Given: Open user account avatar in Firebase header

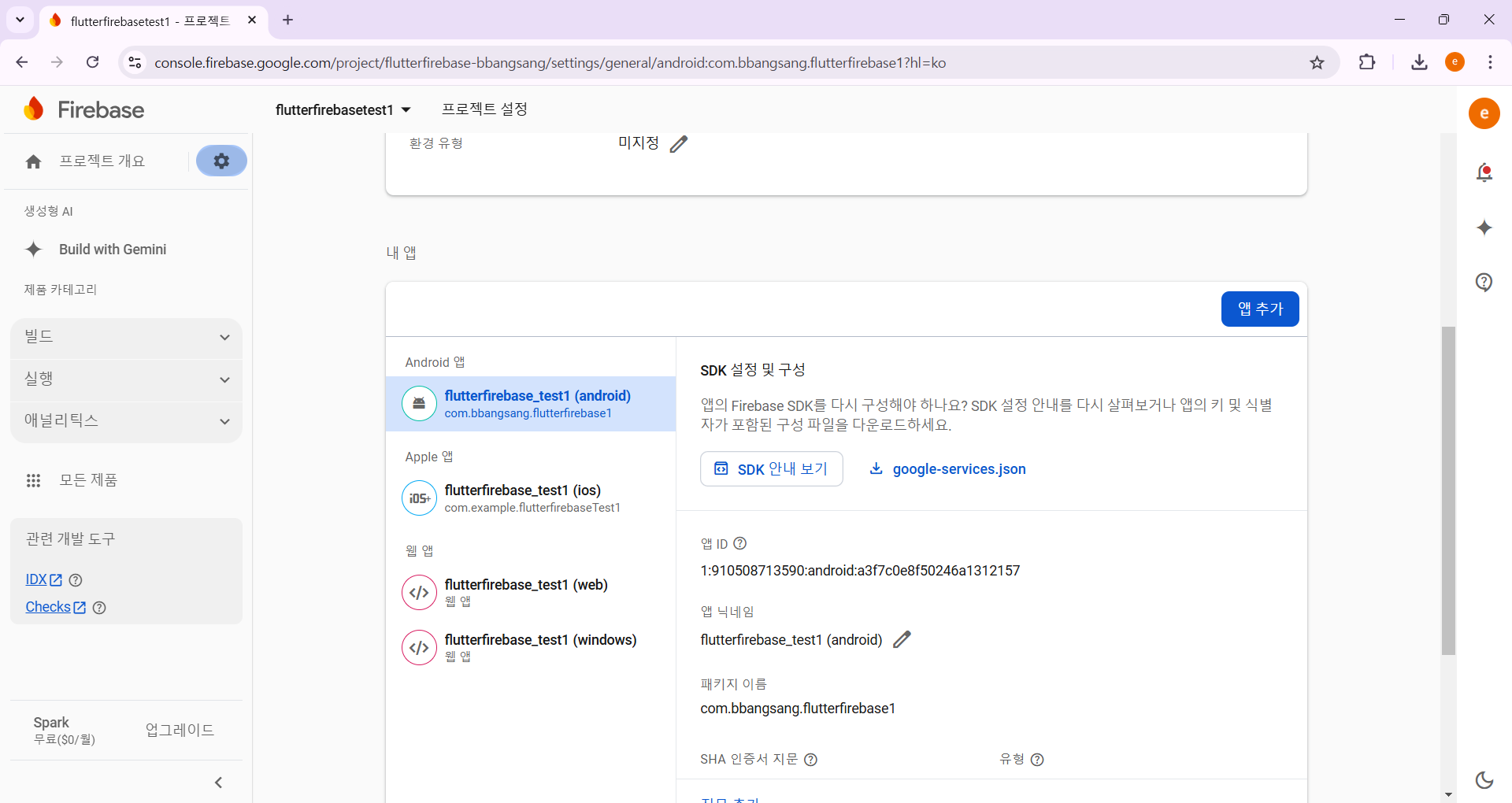Looking at the screenshot, I should pyautogui.click(x=1484, y=113).
